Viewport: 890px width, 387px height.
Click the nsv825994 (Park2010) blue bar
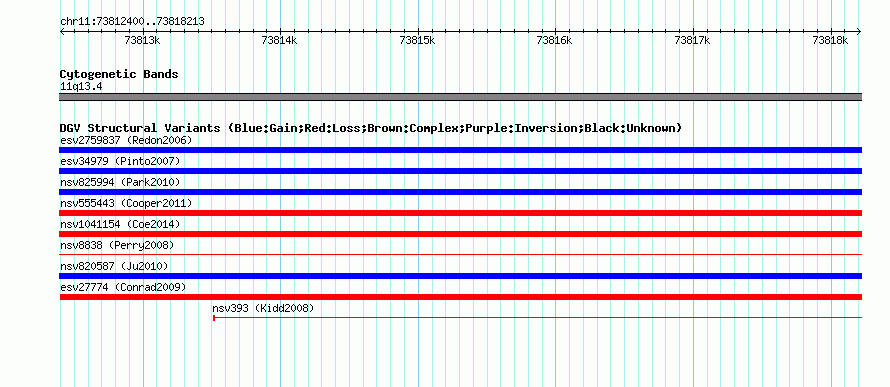pos(460,192)
